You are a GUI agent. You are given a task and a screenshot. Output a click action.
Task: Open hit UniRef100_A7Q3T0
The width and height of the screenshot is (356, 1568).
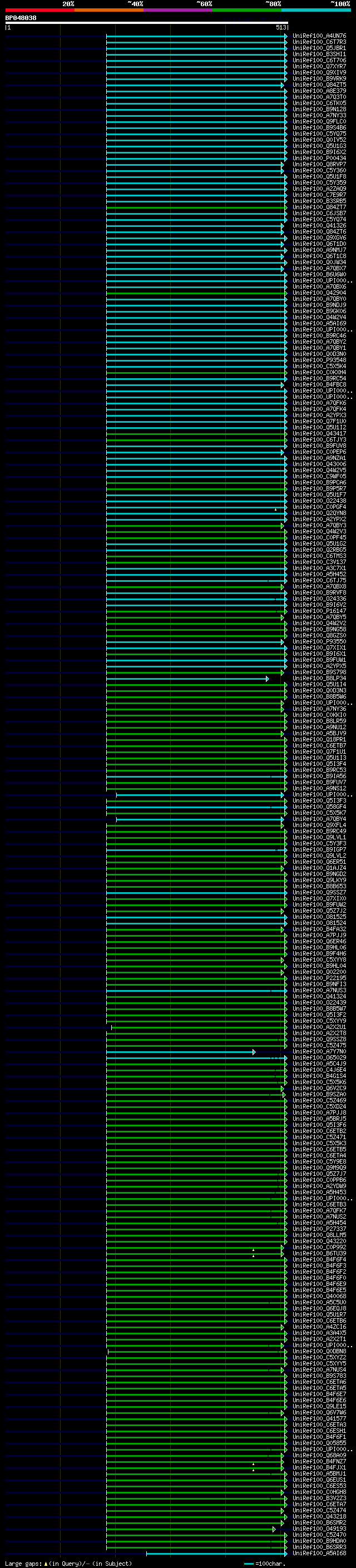(x=319, y=97)
